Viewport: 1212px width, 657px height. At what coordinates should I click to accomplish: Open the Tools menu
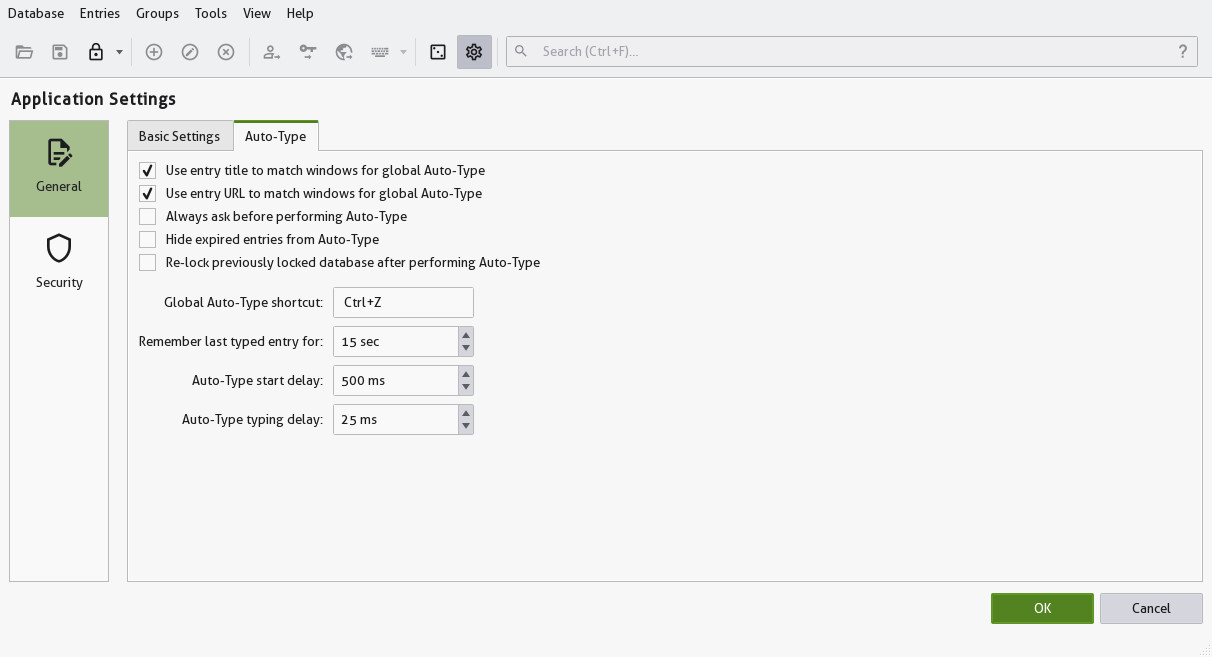210,13
